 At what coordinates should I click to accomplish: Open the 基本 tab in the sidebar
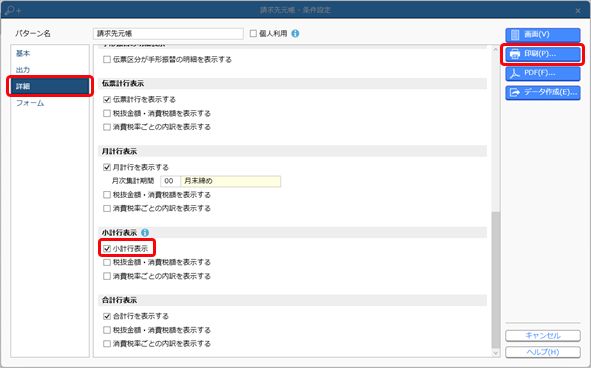click(50, 54)
